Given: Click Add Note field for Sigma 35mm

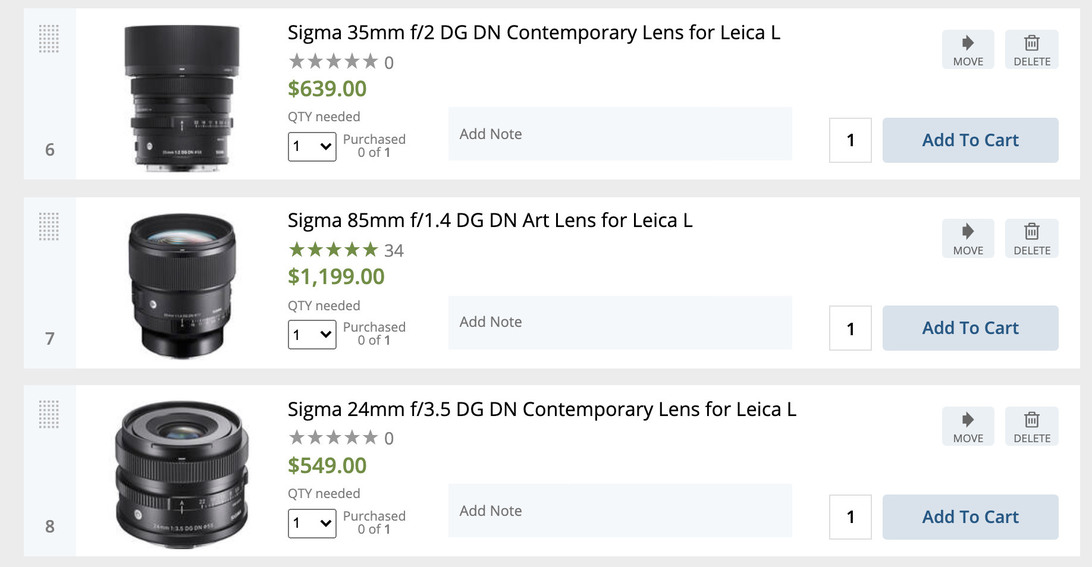Looking at the screenshot, I should click(619, 134).
